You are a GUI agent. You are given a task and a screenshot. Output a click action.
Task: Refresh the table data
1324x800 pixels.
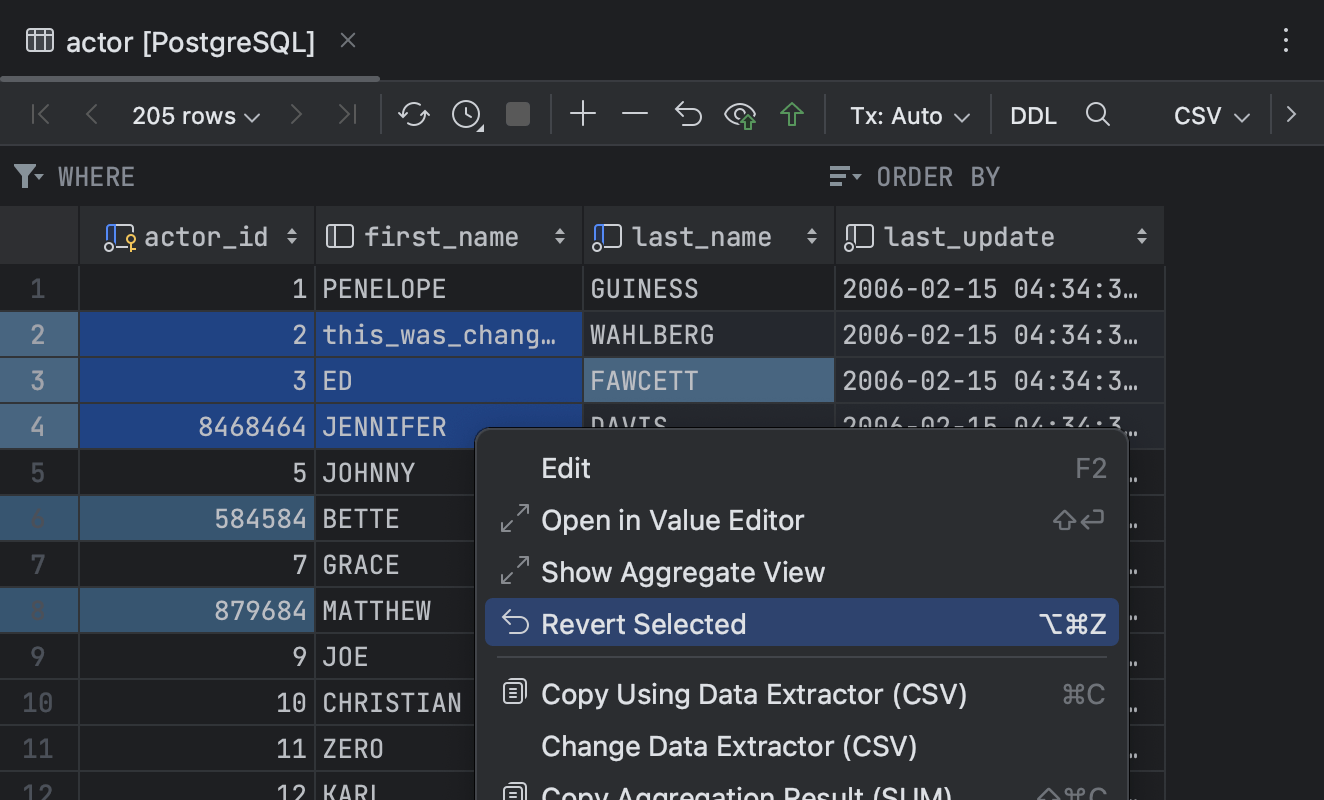(x=413, y=114)
